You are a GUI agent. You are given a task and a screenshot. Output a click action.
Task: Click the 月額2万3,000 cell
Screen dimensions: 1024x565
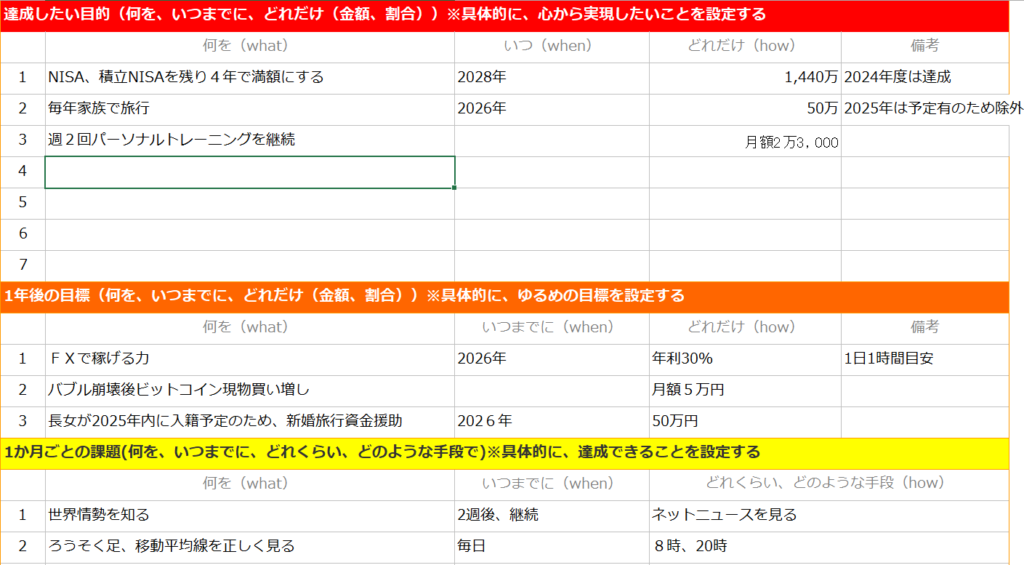point(744,142)
